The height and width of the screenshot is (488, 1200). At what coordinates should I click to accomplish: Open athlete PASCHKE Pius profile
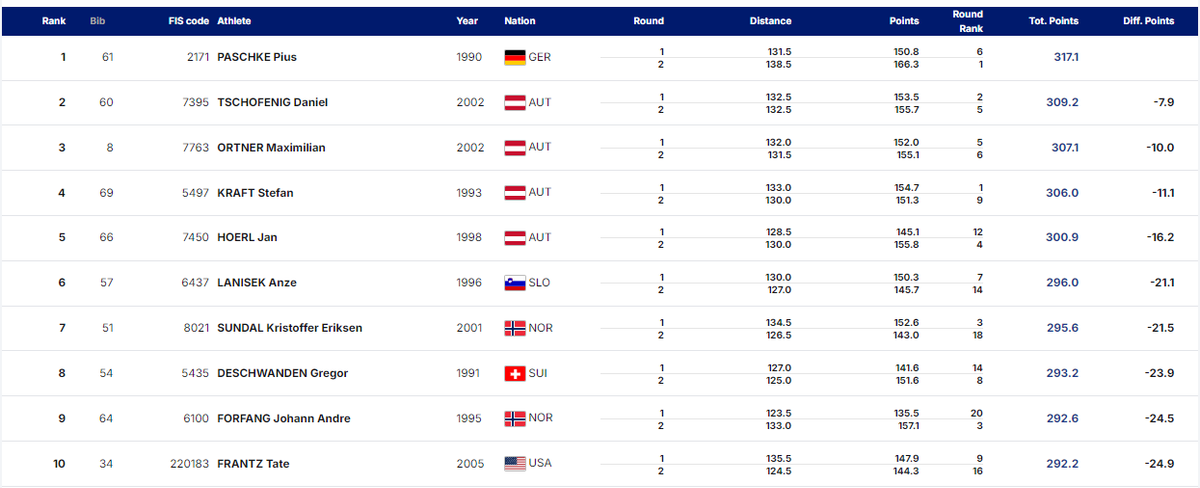tap(257, 58)
